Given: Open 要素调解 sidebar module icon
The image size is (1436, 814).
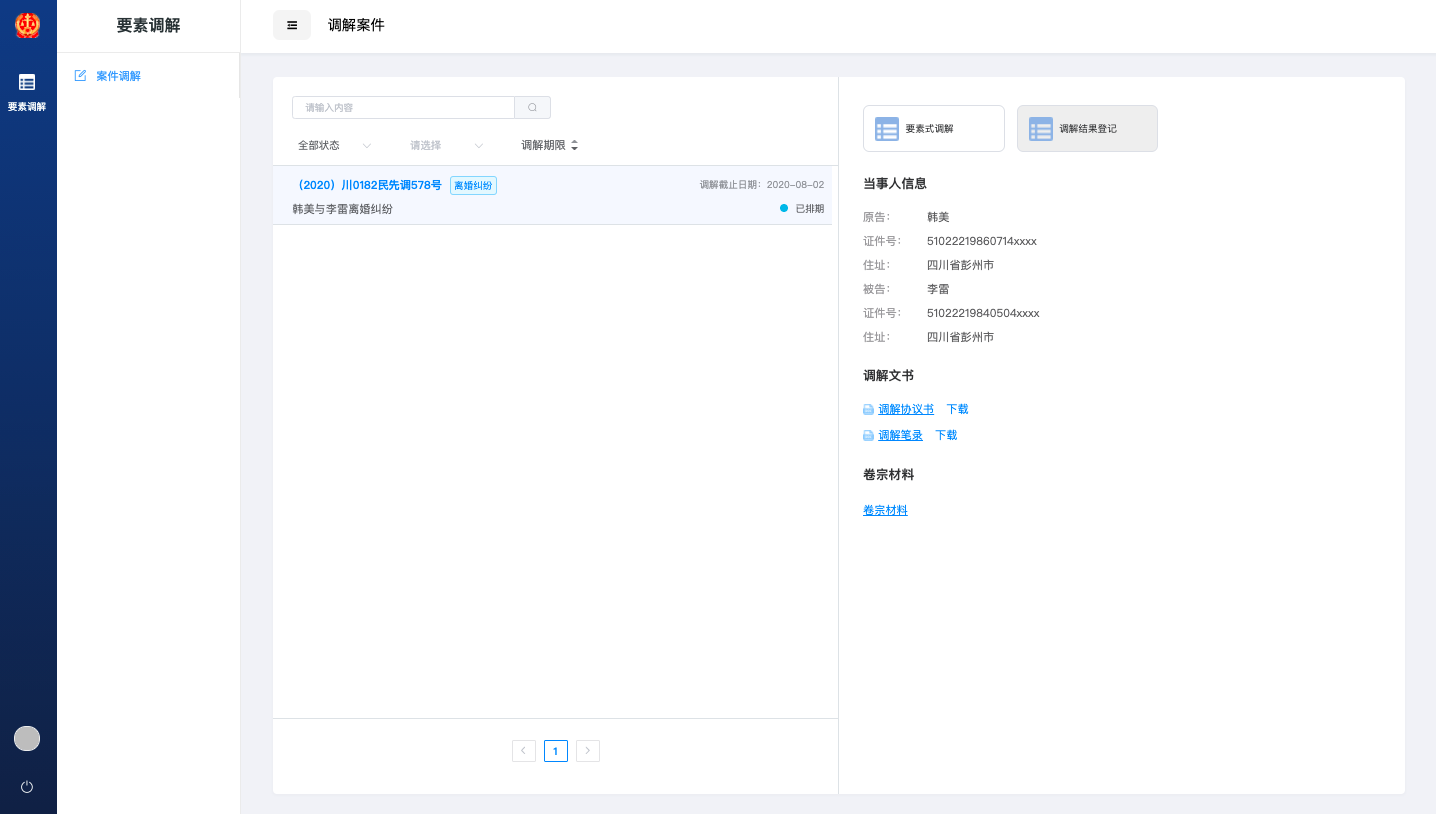Looking at the screenshot, I should pos(27,82).
